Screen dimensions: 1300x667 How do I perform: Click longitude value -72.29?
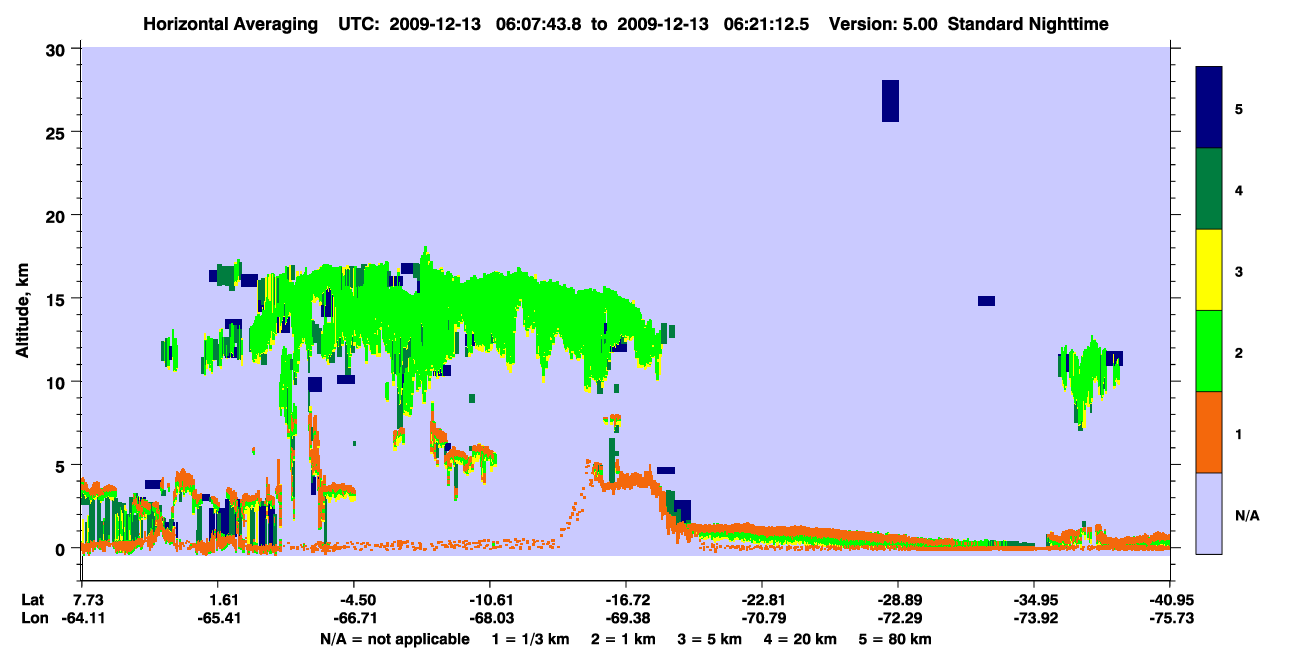(897, 619)
